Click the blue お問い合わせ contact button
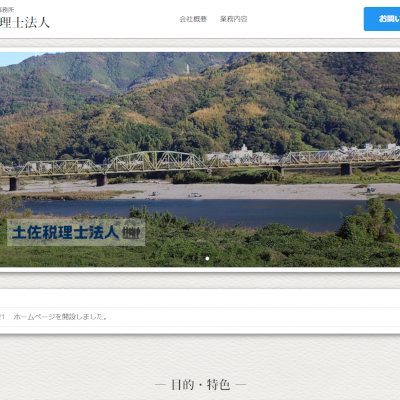Image resolution: width=400 pixels, height=400 pixels. pyautogui.click(x=382, y=19)
